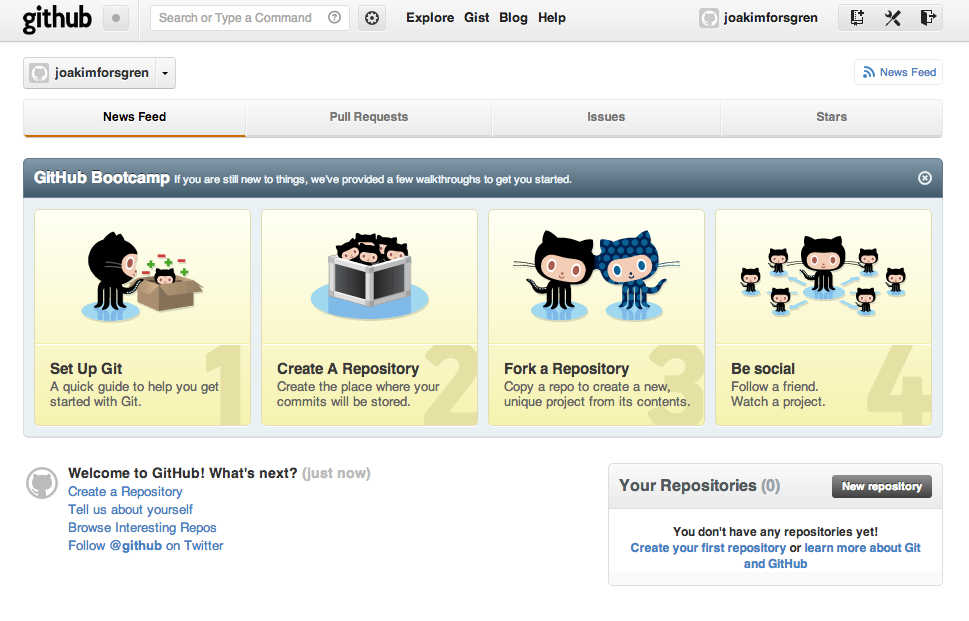Click the RSS icon in News Feed button
The height and width of the screenshot is (621, 969).
869,72
